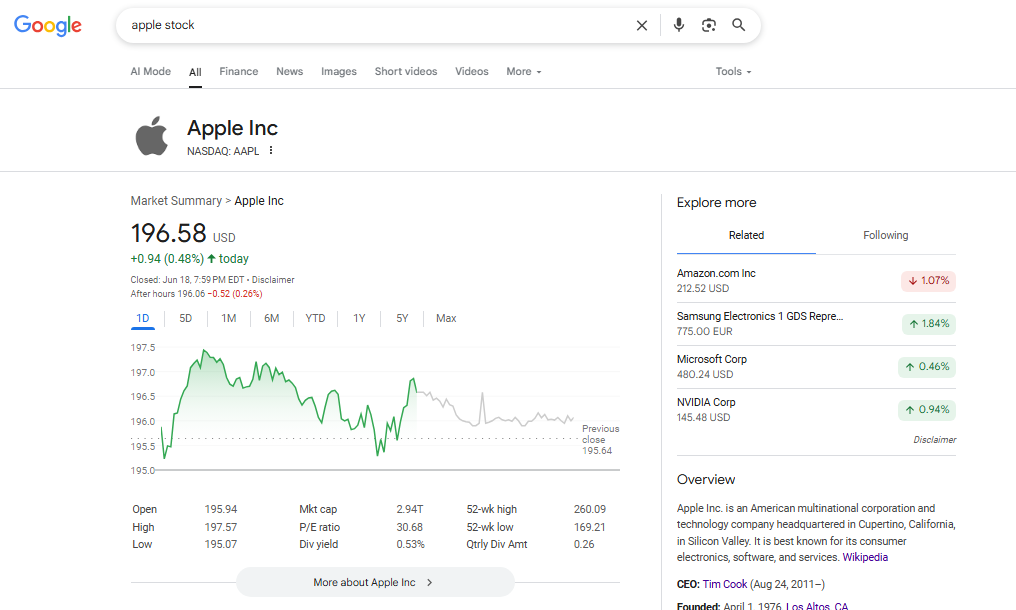Display the Max chart range
This screenshot has width=1016, height=610.
[x=446, y=318]
